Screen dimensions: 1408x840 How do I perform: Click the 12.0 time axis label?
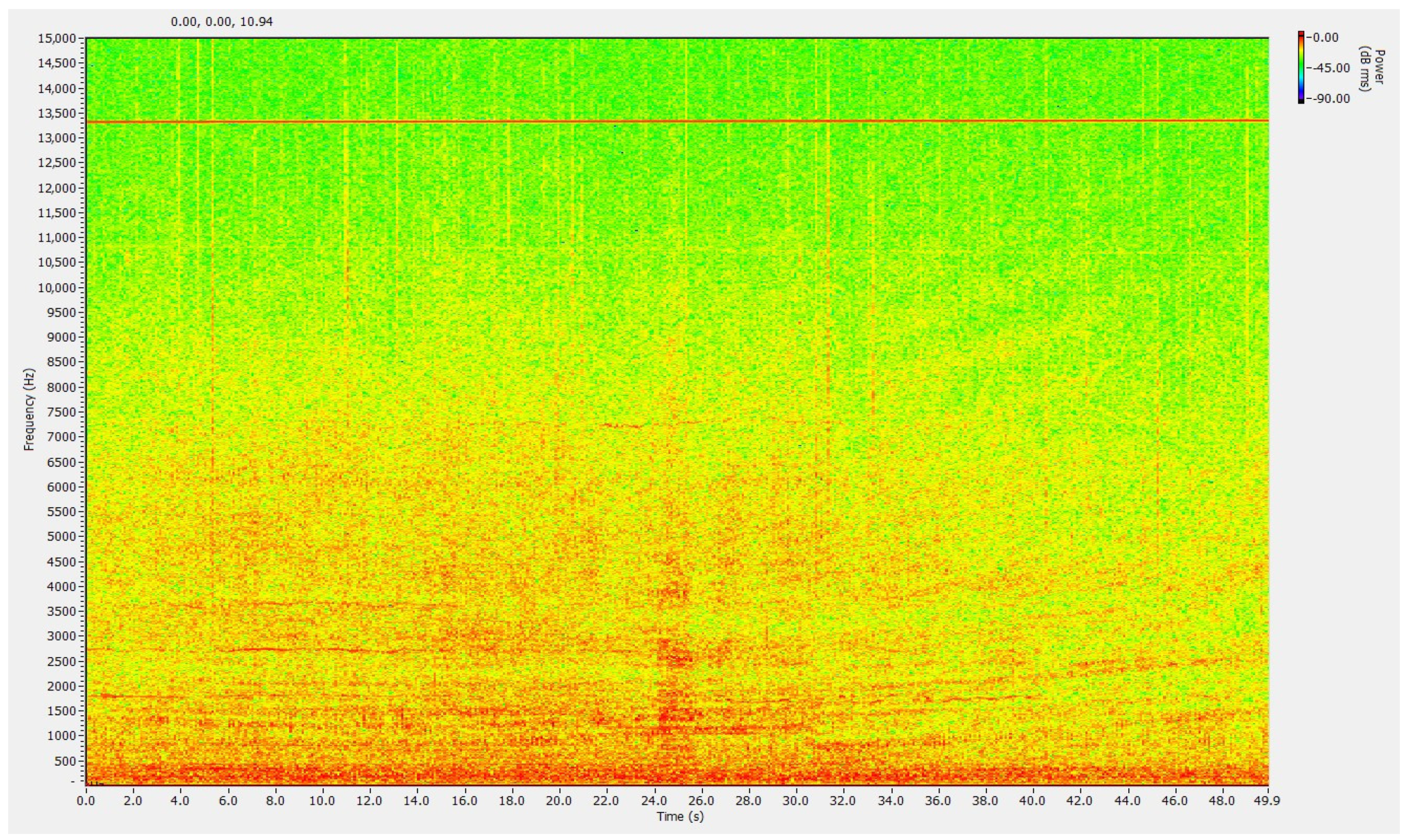370,801
